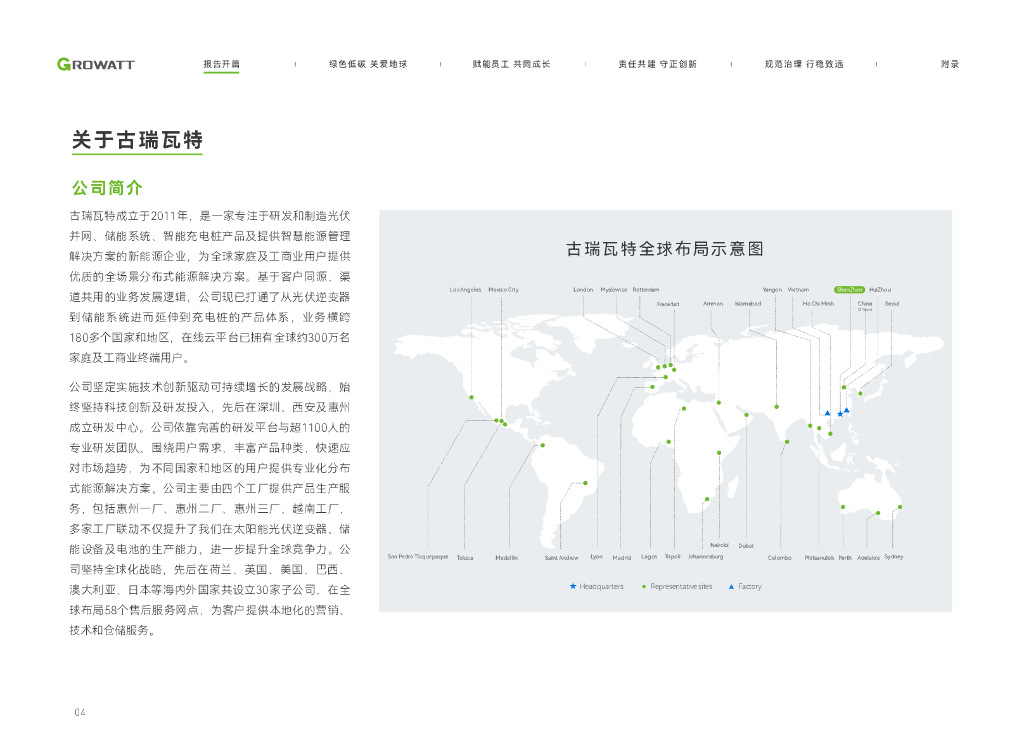This screenshot has width=1024, height=755.
Task: Click the Growatt logo
Action: click(96, 64)
